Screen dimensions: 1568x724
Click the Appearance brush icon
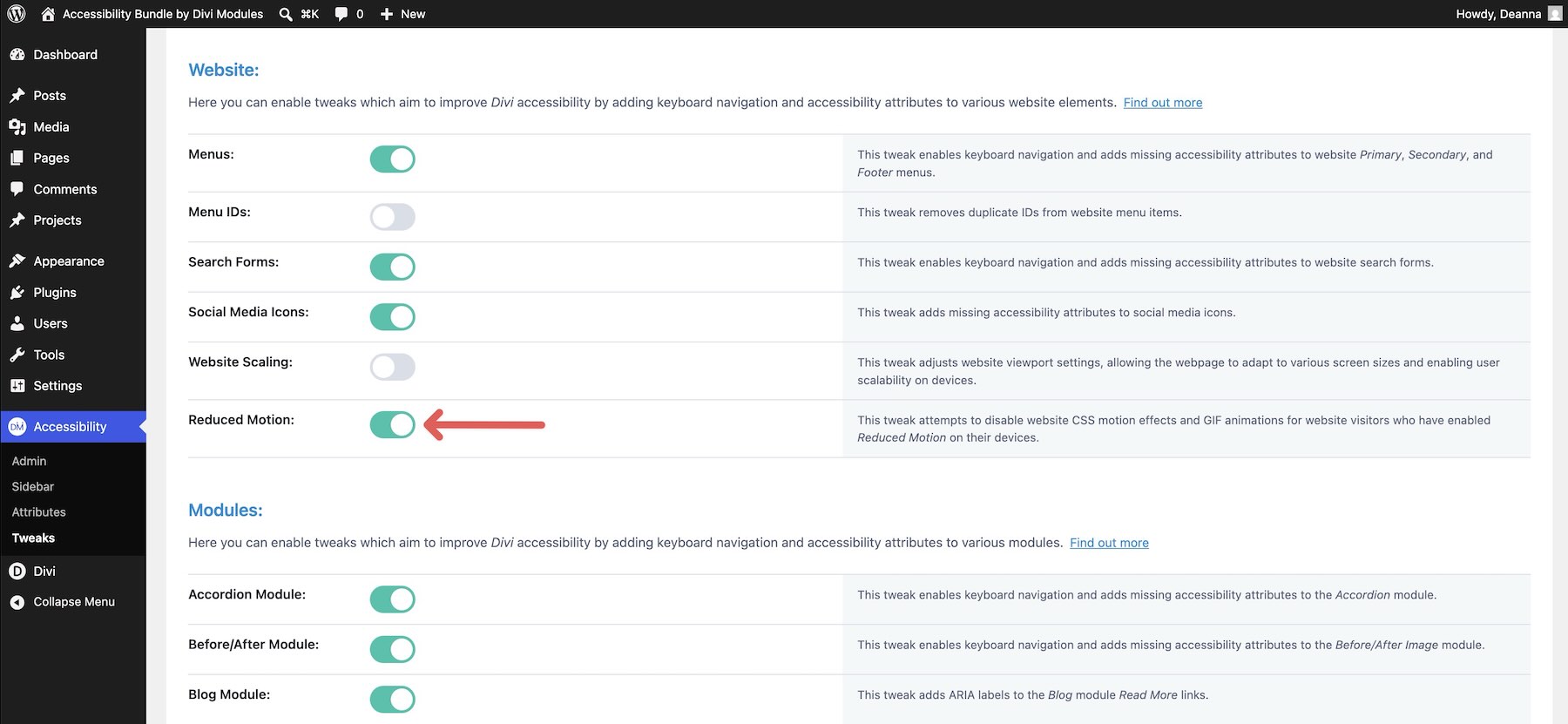point(17,261)
